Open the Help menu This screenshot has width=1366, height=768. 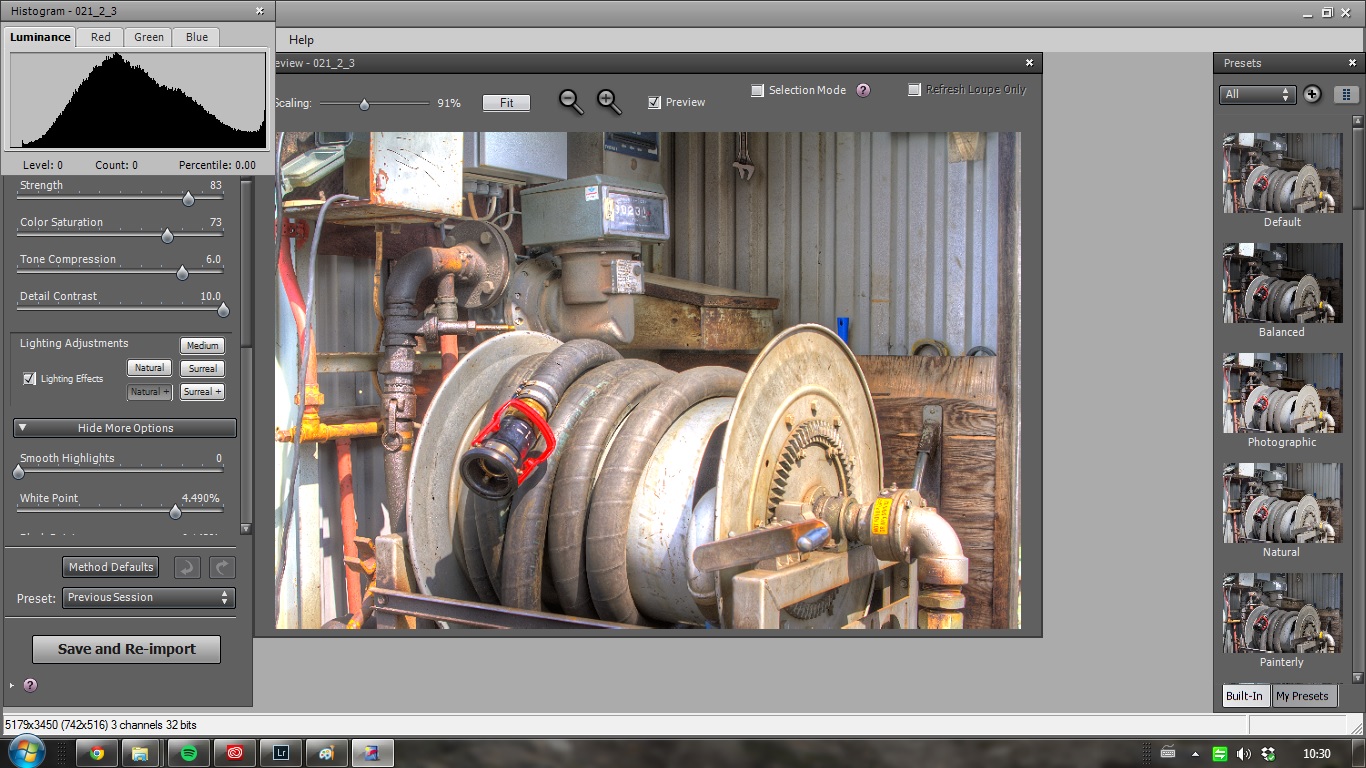301,40
